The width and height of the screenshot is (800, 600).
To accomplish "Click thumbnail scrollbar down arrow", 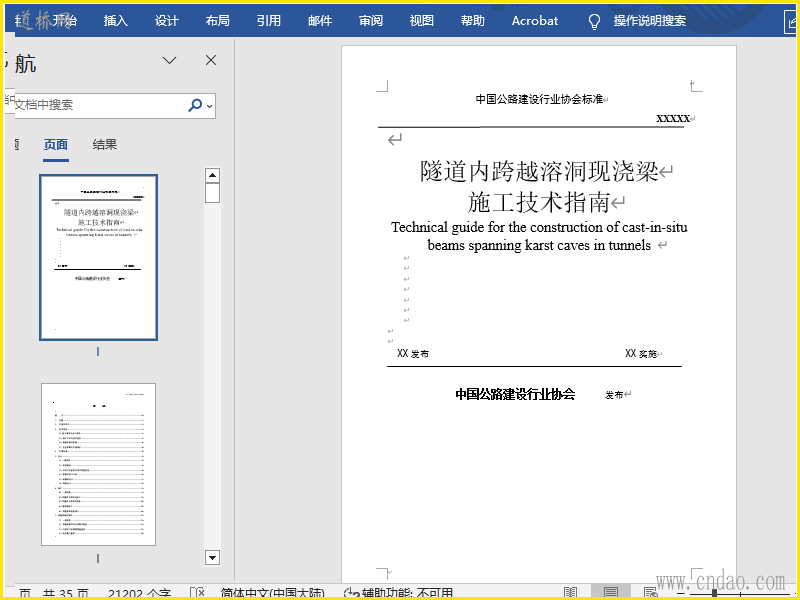I will click(212, 557).
